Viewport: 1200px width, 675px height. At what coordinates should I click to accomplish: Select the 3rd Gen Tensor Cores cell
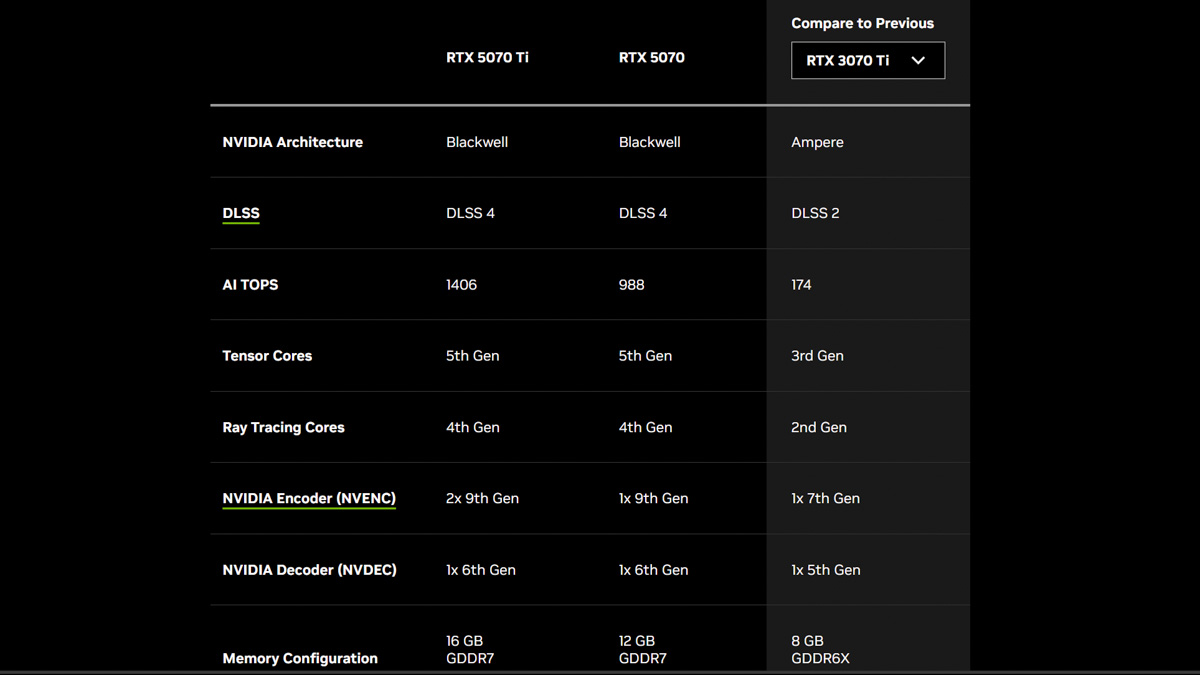click(817, 356)
